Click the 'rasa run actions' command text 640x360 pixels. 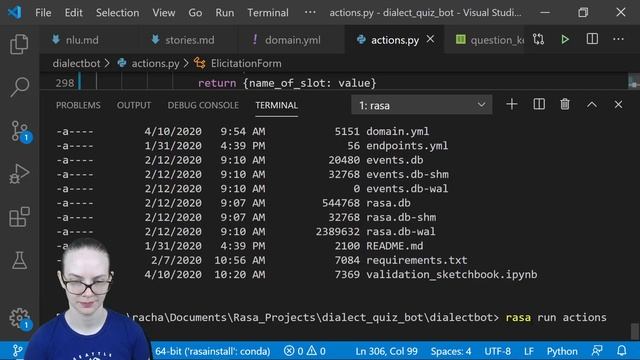pyautogui.click(x=556, y=317)
